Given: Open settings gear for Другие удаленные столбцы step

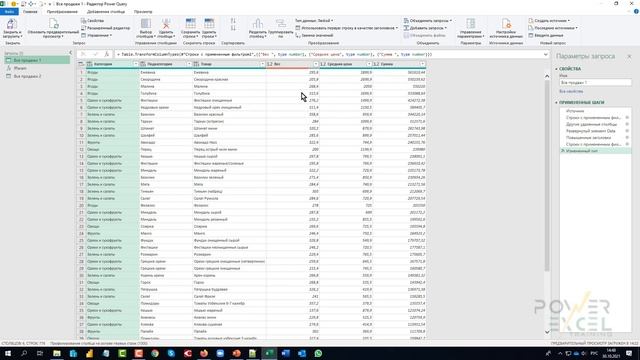Looking at the screenshot, I should (x=627, y=124).
